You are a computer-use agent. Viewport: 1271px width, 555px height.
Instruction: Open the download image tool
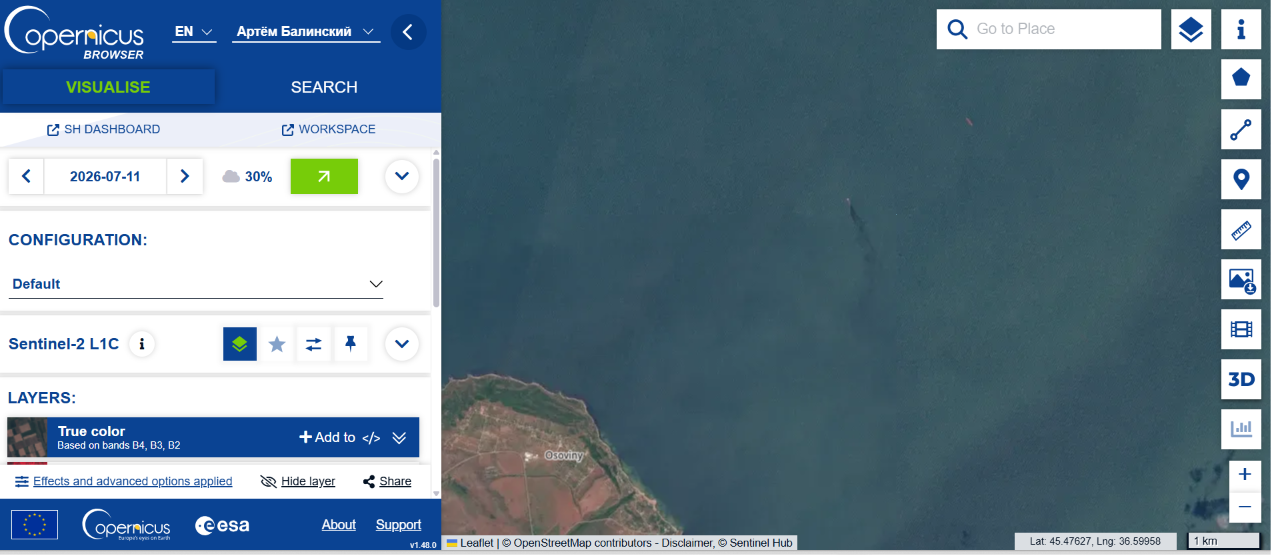click(x=1241, y=279)
